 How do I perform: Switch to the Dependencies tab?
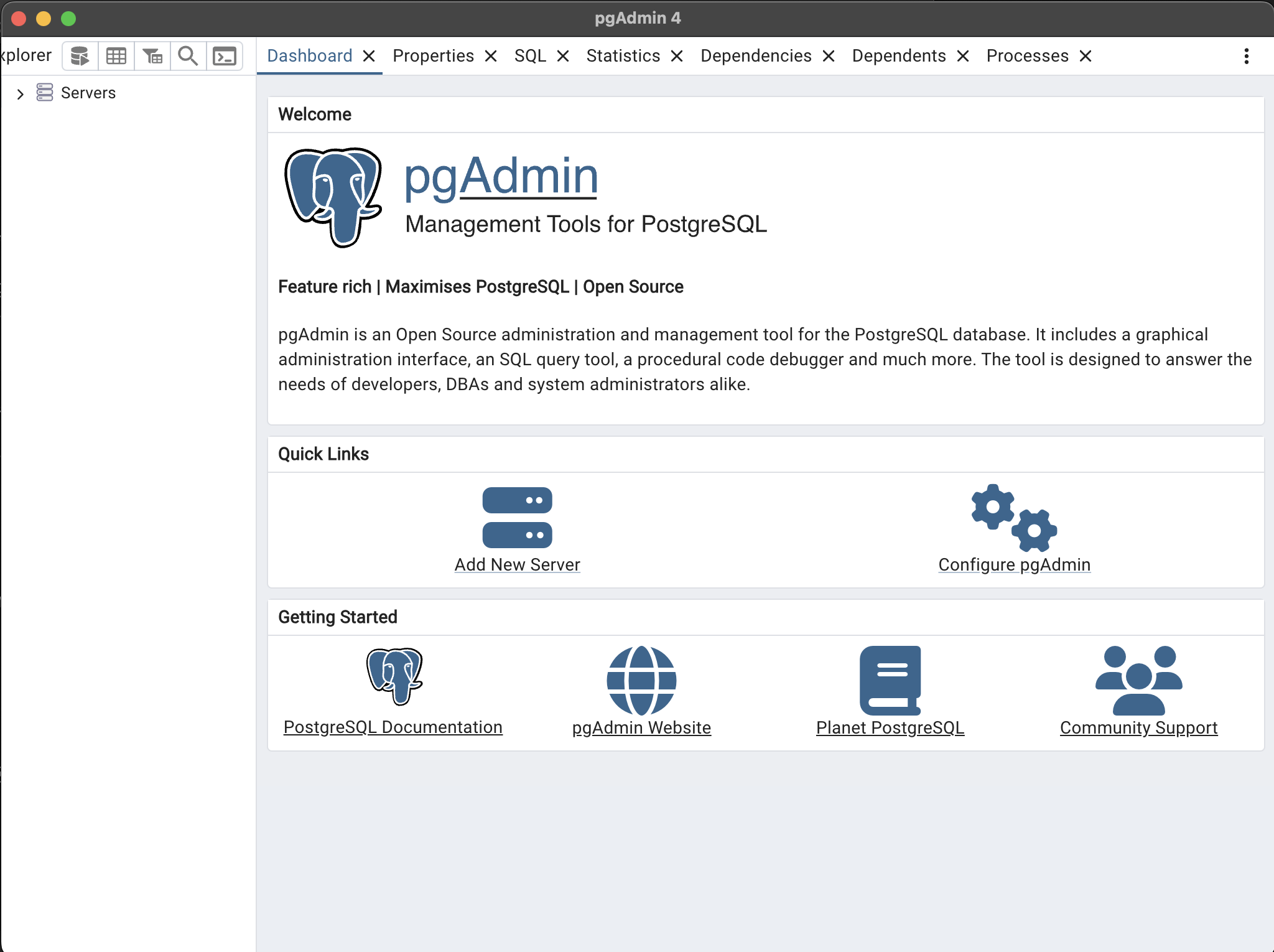pos(756,56)
